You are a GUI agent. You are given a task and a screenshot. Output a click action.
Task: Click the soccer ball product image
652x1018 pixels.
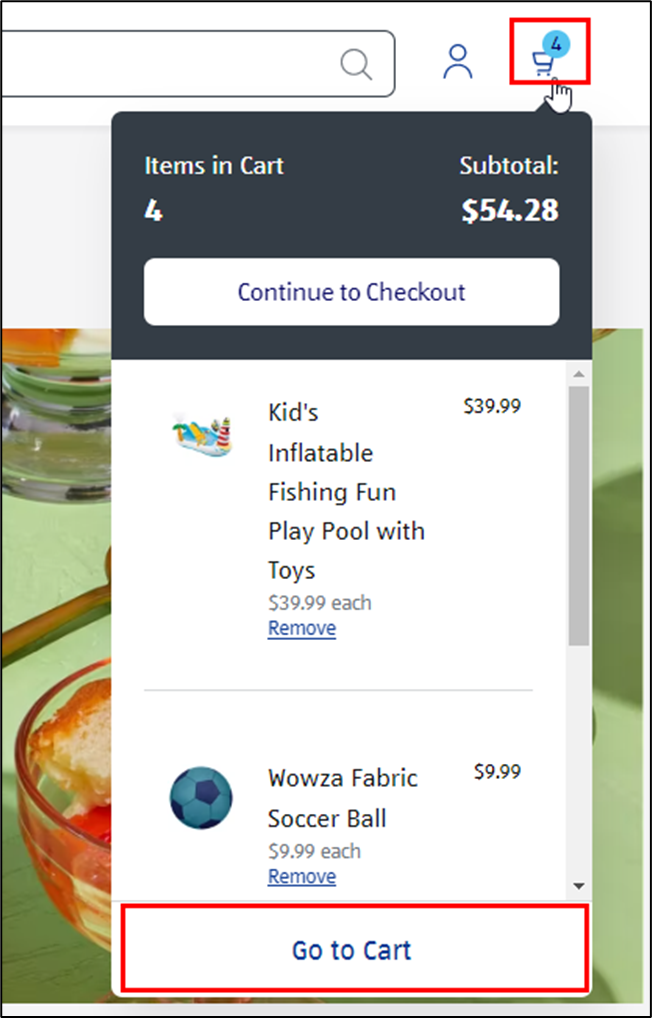tap(202, 797)
